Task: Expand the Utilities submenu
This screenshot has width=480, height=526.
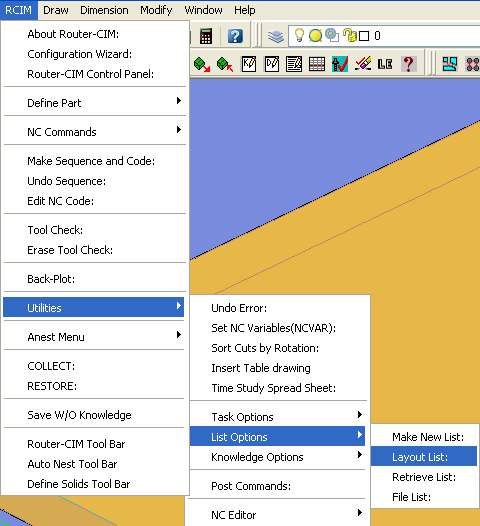Action: (94, 307)
